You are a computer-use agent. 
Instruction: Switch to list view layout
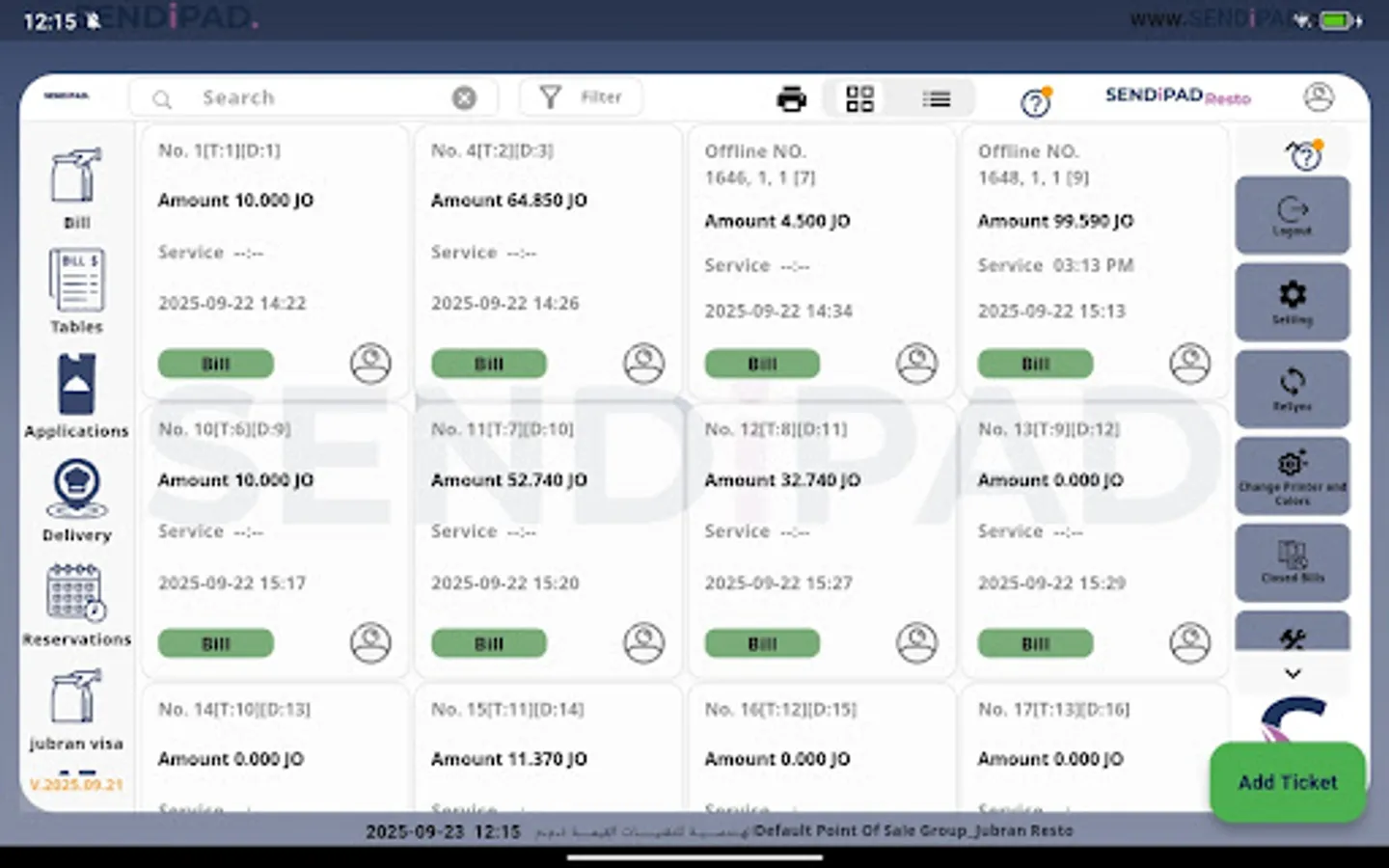coord(936,97)
